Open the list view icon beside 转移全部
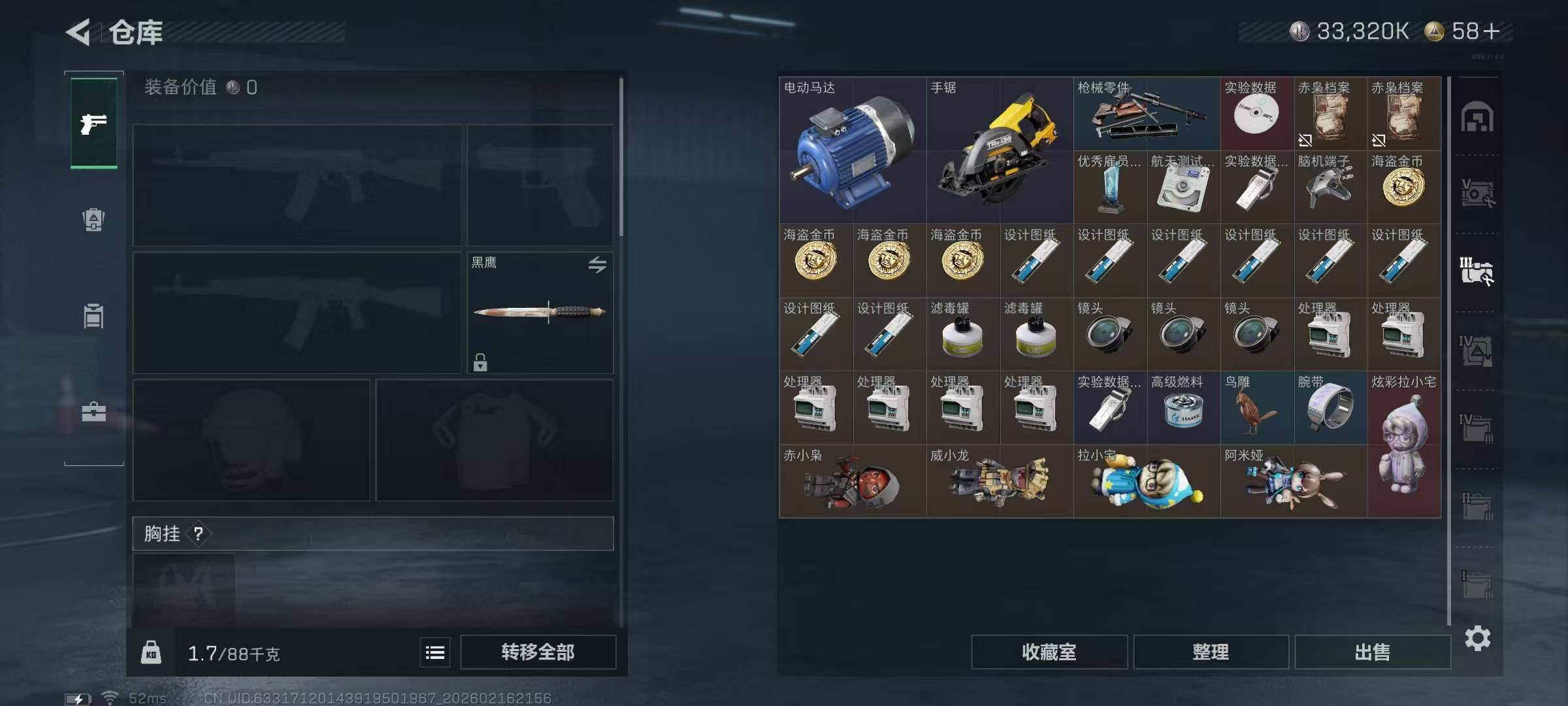This screenshot has width=1568, height=706. [x=435, y=652]
